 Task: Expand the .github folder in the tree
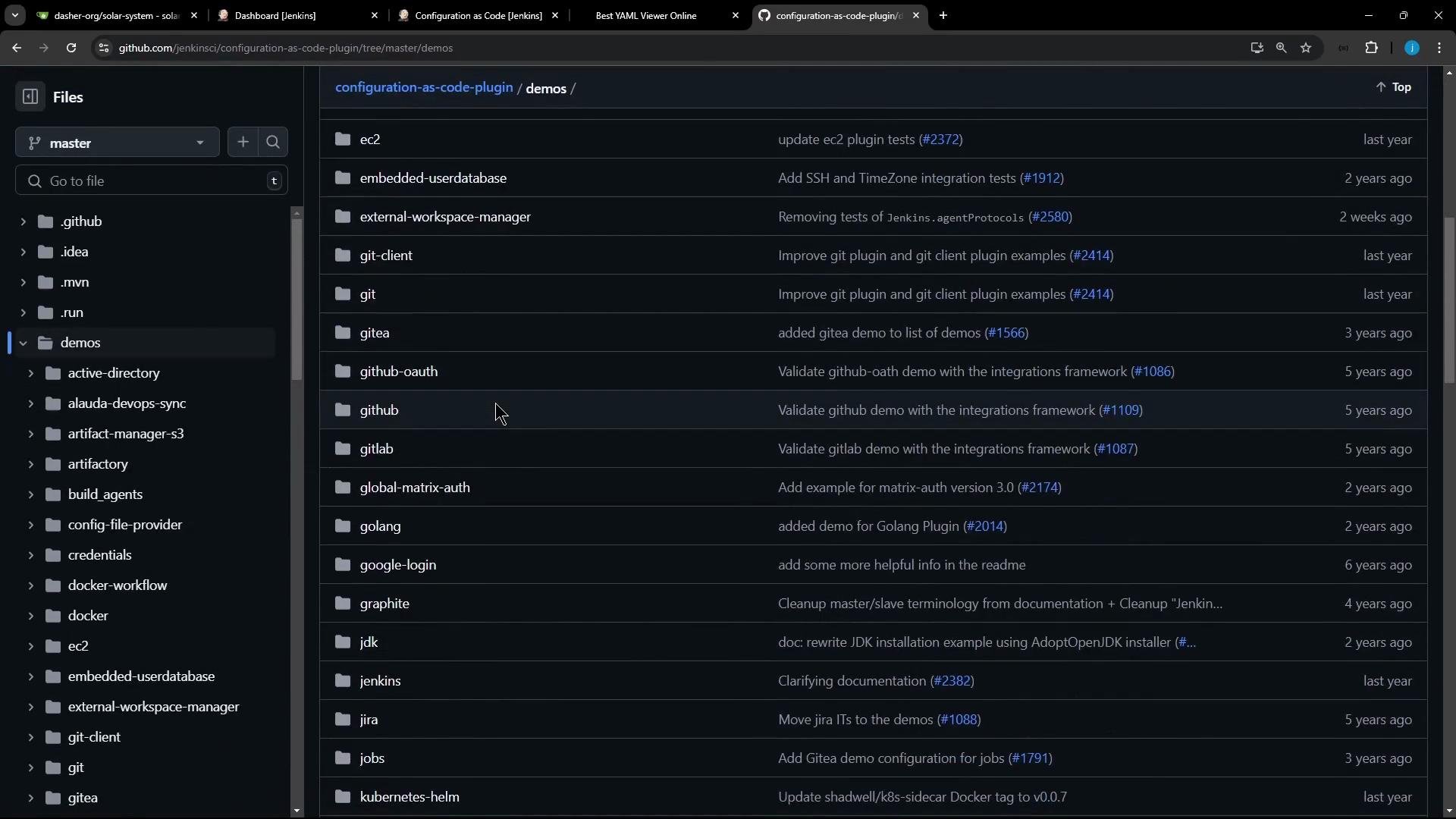(23, 221)
